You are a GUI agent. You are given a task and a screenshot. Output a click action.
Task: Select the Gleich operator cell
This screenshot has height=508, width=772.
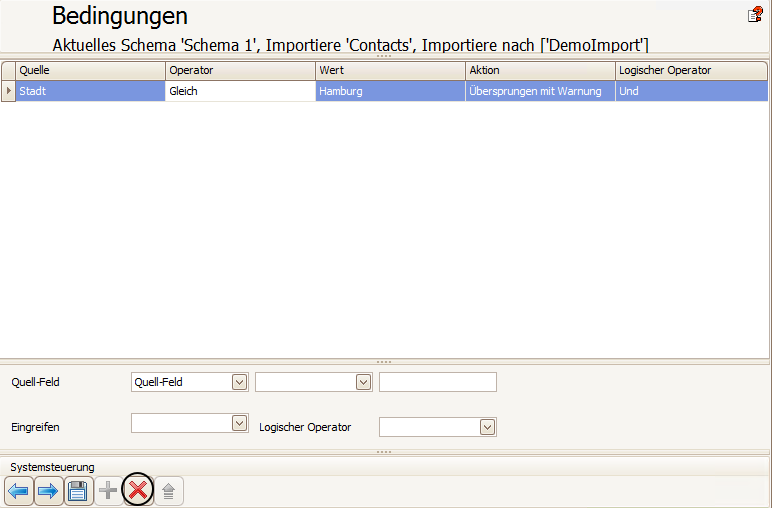[240, 91]
